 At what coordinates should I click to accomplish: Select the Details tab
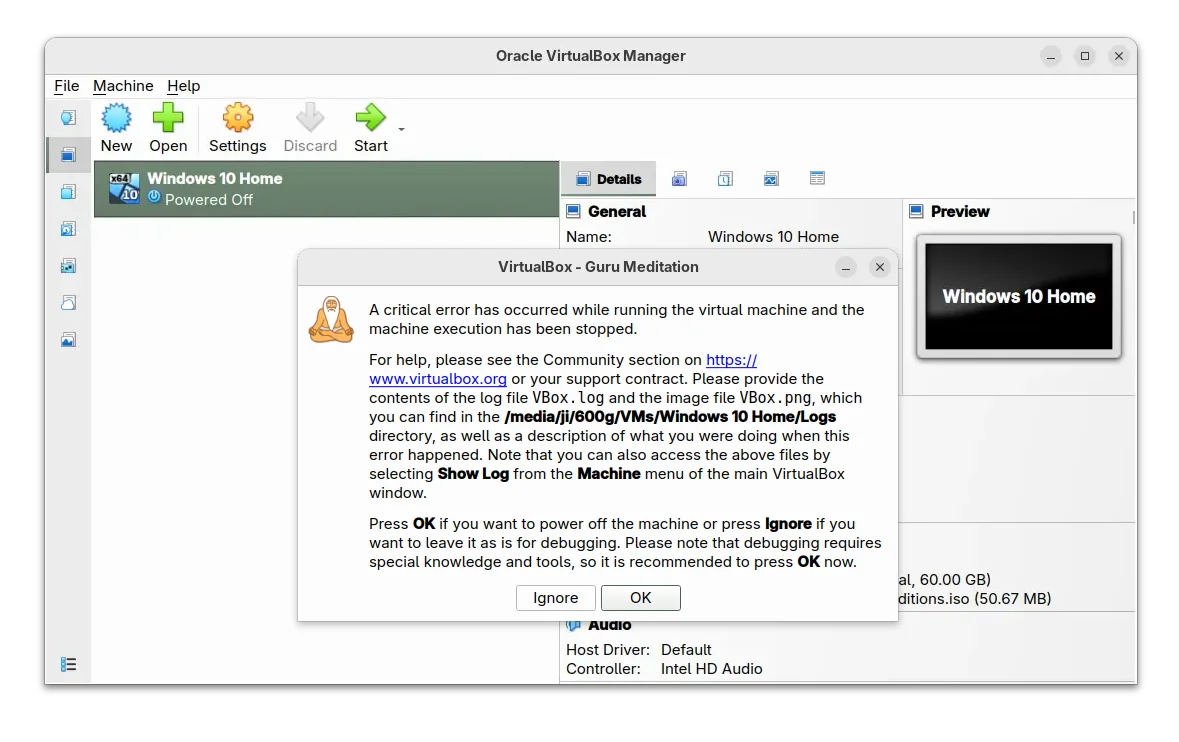pos(608,179)
